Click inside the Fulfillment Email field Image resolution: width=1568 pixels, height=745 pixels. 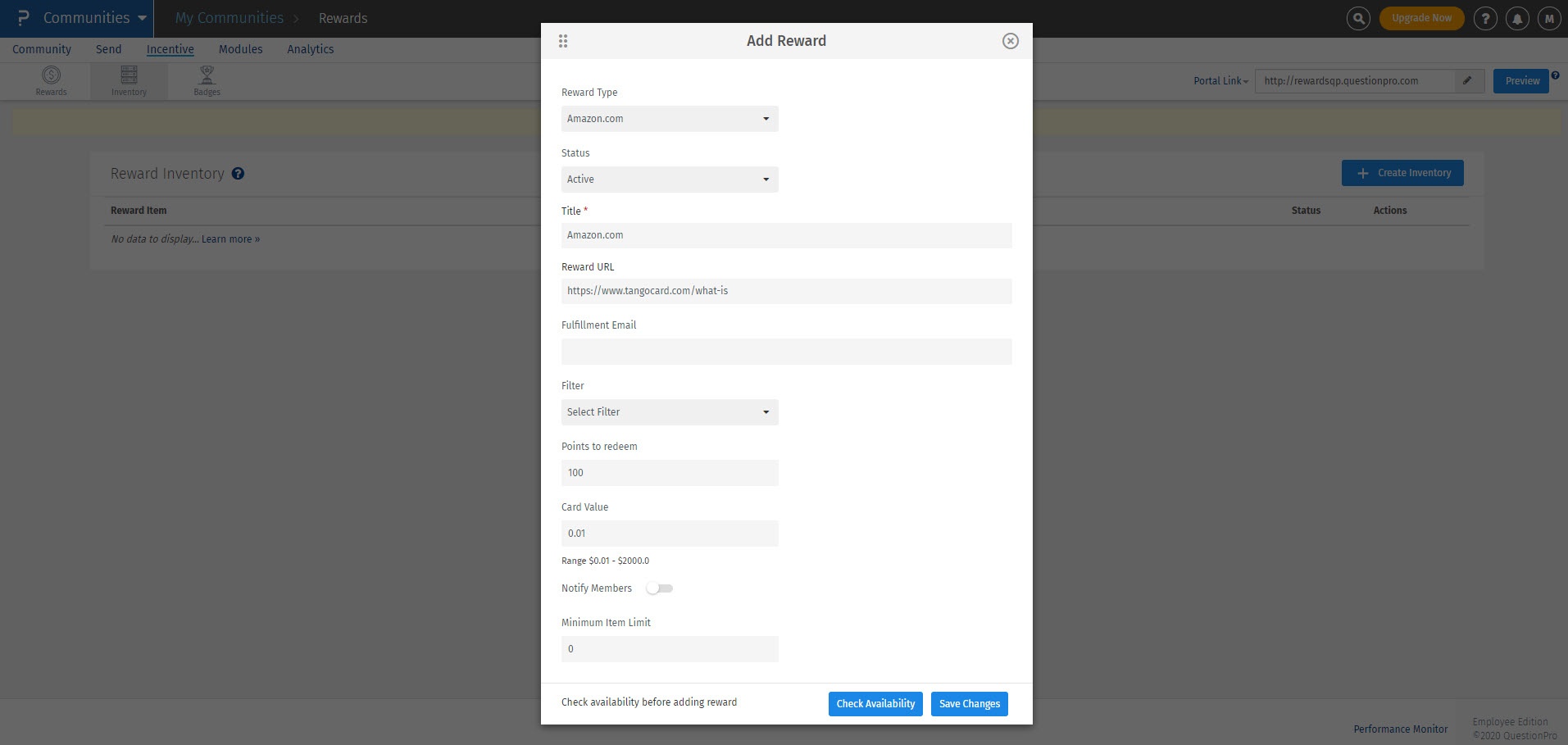tap(785, 351)
